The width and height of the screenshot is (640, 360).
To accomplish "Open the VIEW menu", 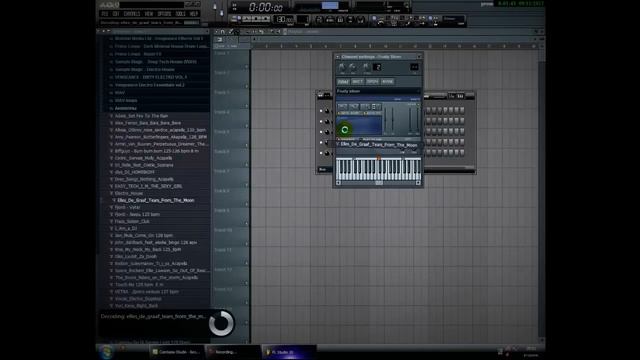I will [149, 14].
